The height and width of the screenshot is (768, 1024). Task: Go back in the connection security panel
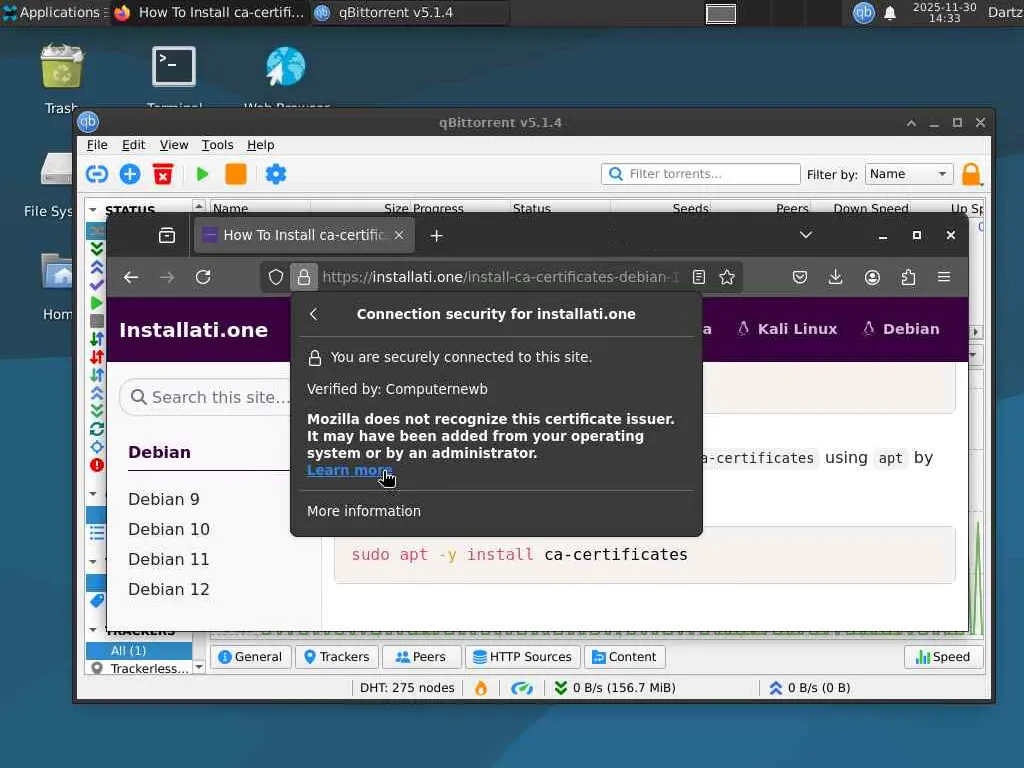(x=313, y=314)
